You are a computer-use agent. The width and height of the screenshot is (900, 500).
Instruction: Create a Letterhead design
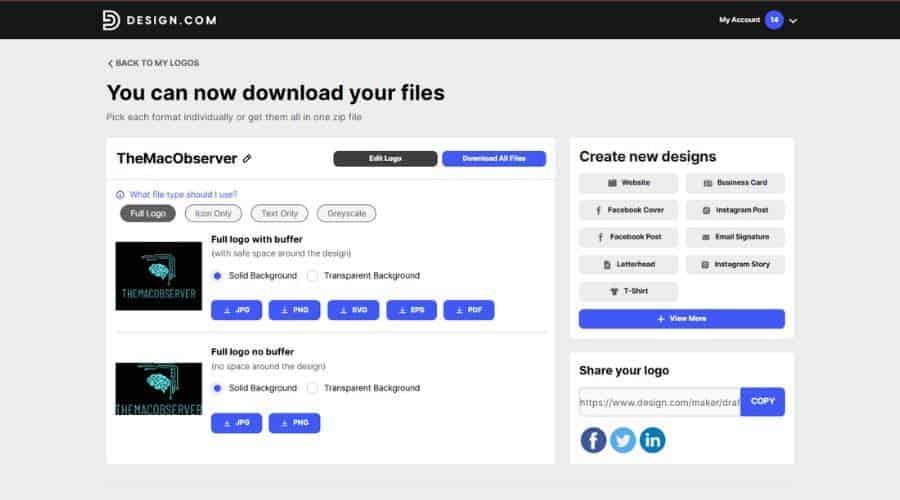pos(629,265)
